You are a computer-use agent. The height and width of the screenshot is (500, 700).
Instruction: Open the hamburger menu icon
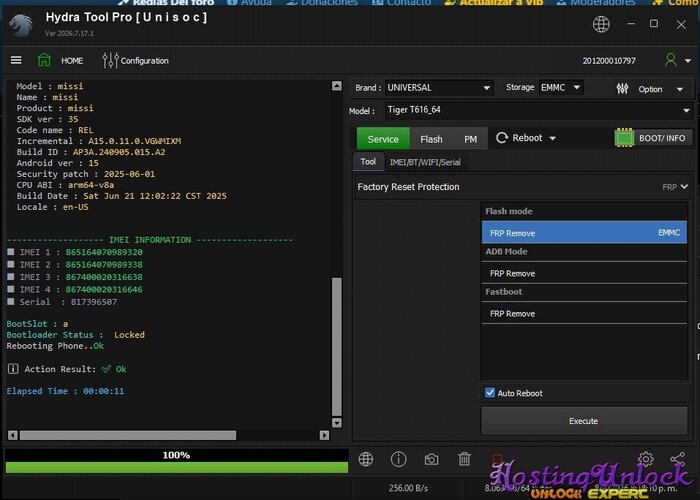(x=16, y=60)
